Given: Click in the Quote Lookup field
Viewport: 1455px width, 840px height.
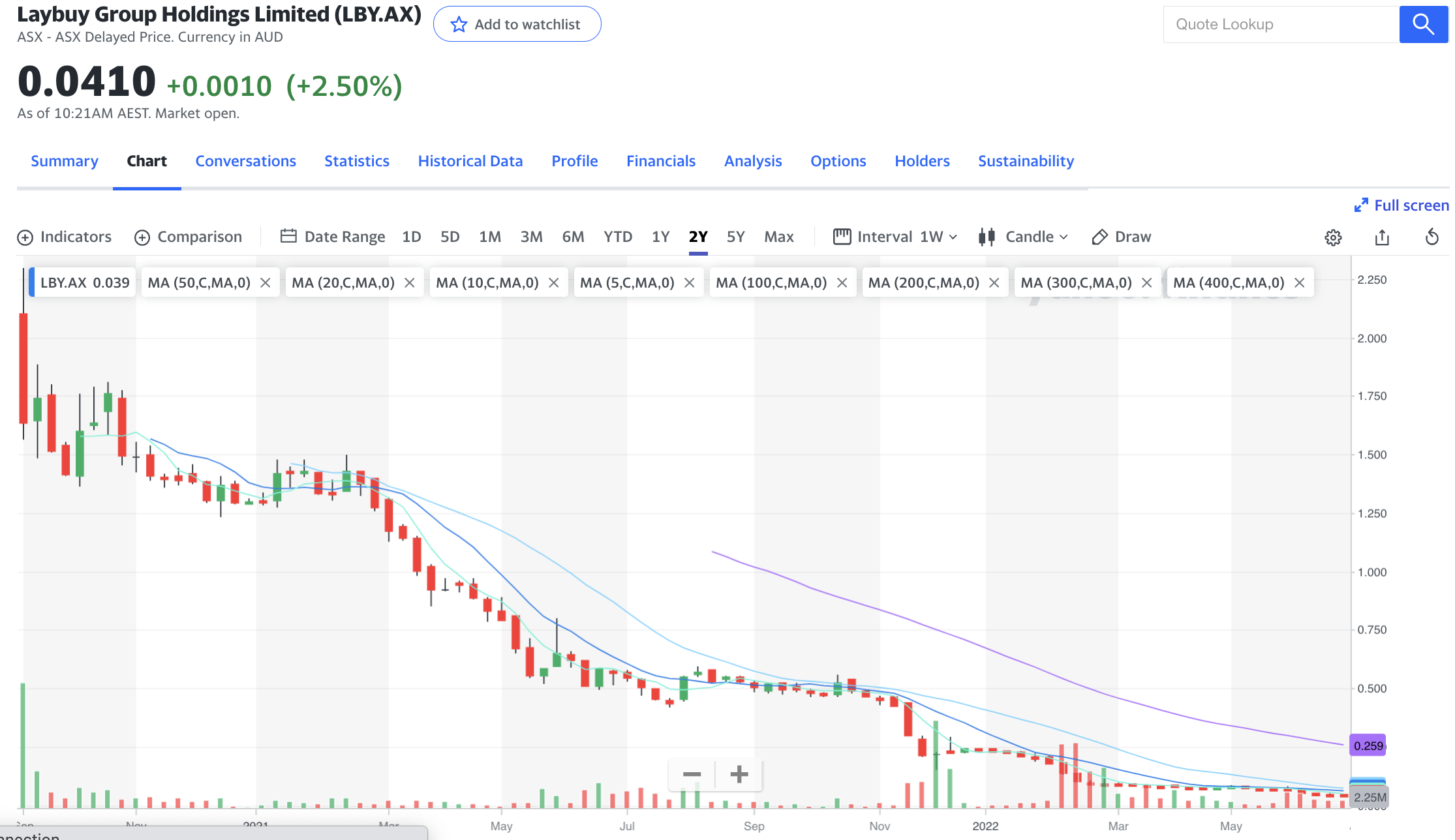Looking at the screenshot, I should tap(1281, 24).
